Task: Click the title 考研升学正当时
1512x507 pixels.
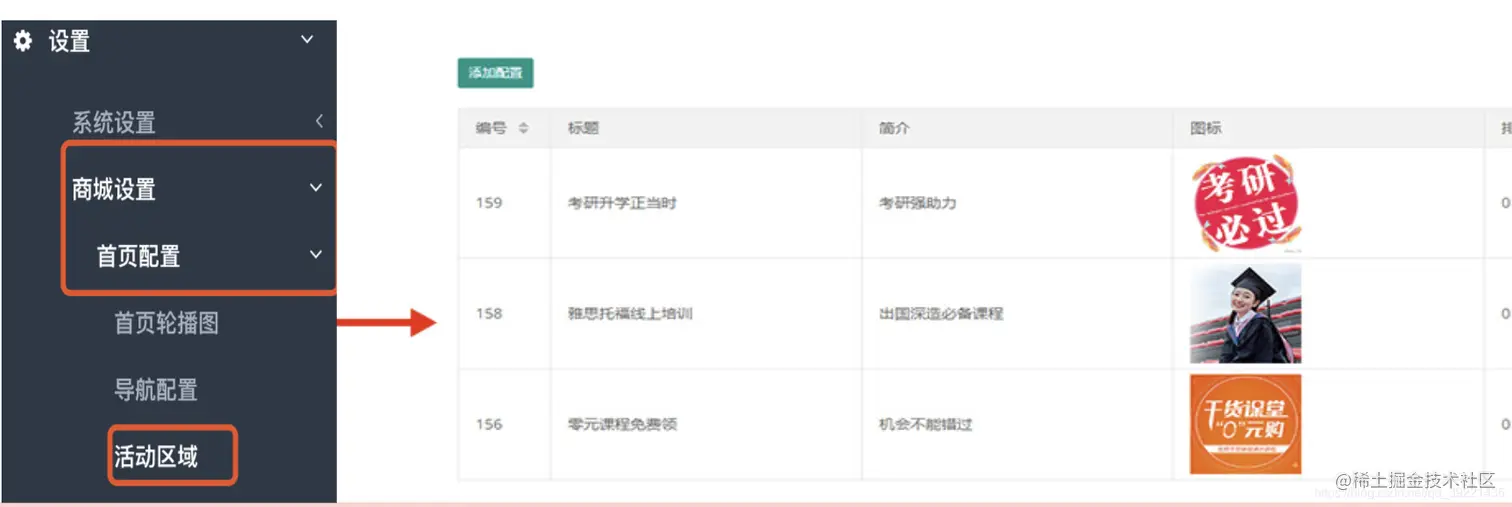Action: click(x=622, y=203)
